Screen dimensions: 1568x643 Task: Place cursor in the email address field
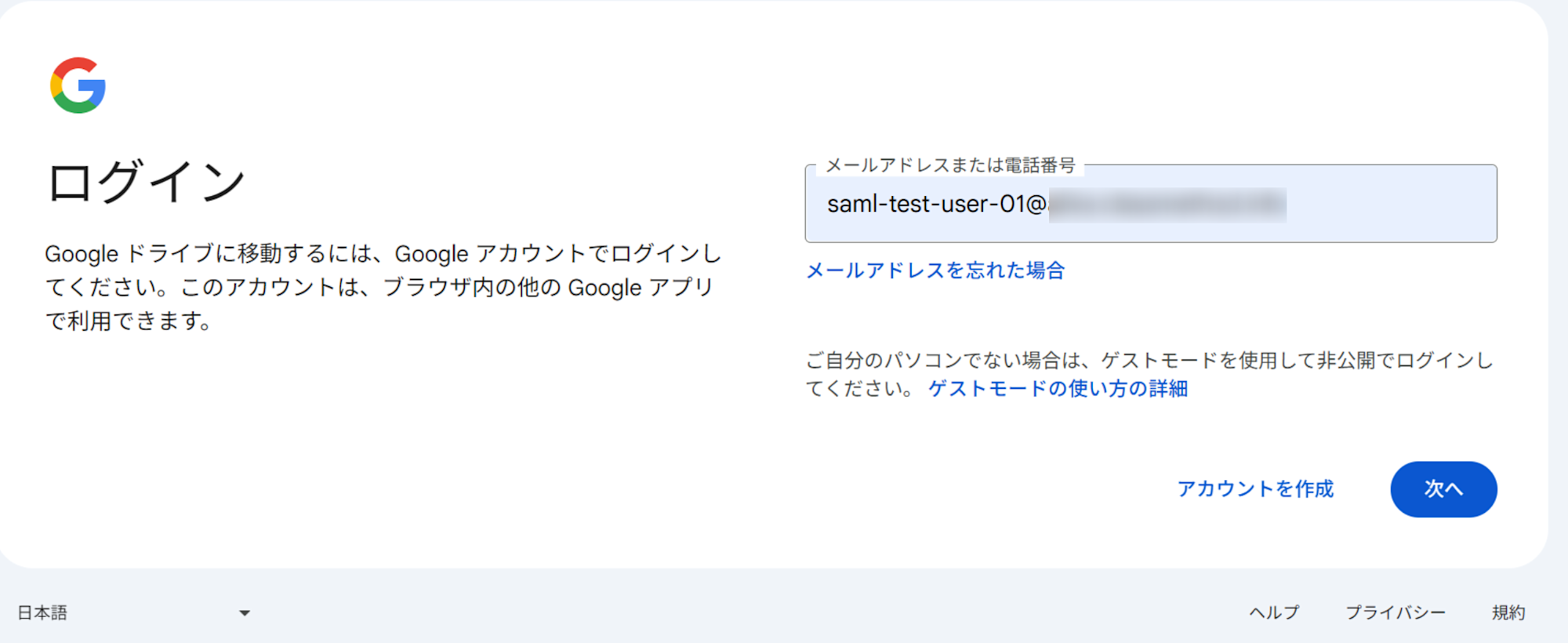pos(1152,205)
